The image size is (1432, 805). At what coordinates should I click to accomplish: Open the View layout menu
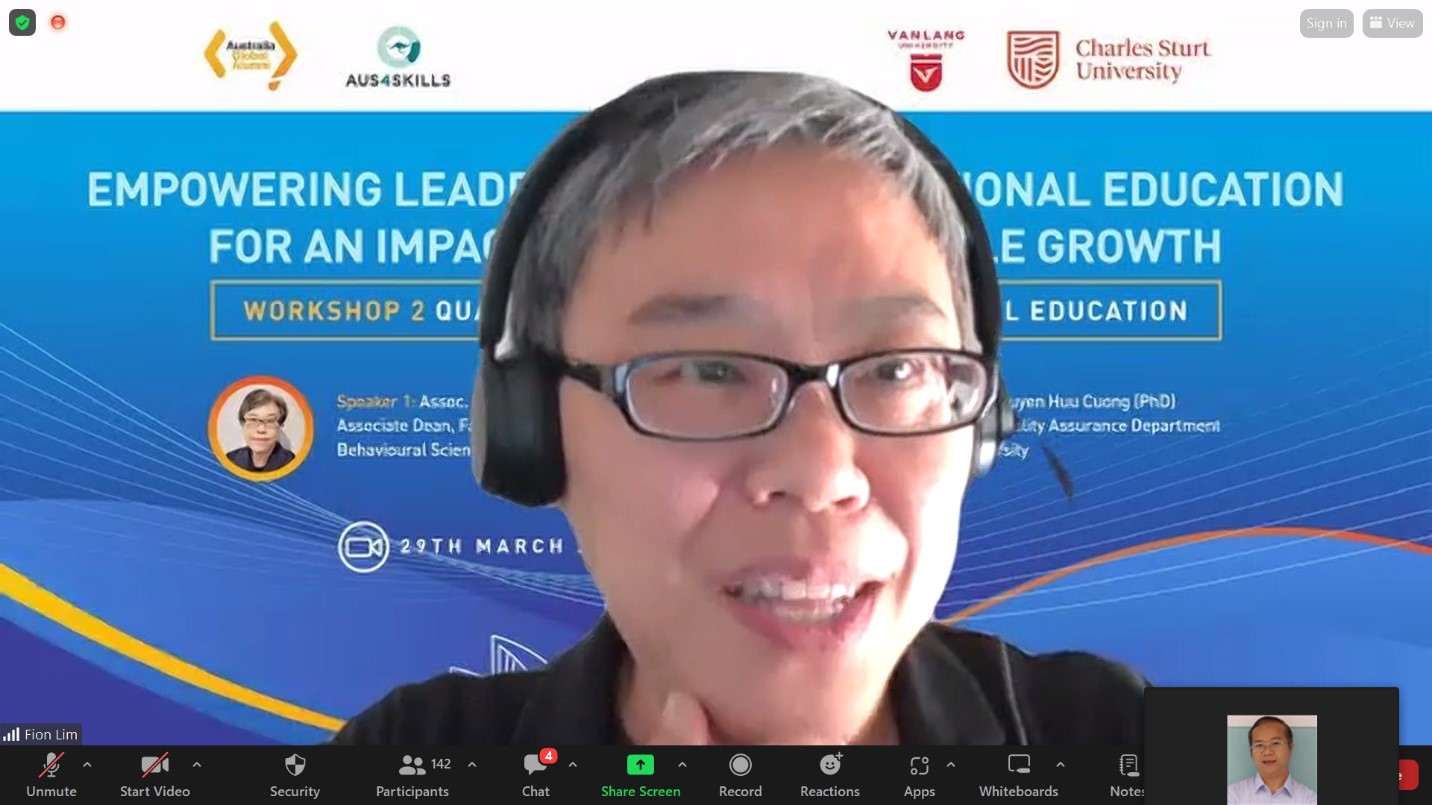[x=1392, y=23]
